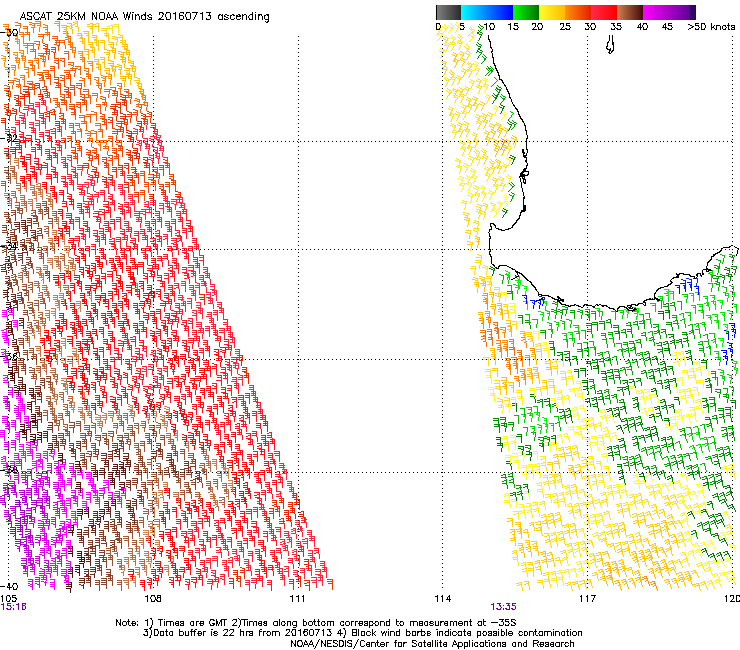
Task: Click the note line '3)Data buffer is 22 hrs'
Action: [x=362, y=633]
